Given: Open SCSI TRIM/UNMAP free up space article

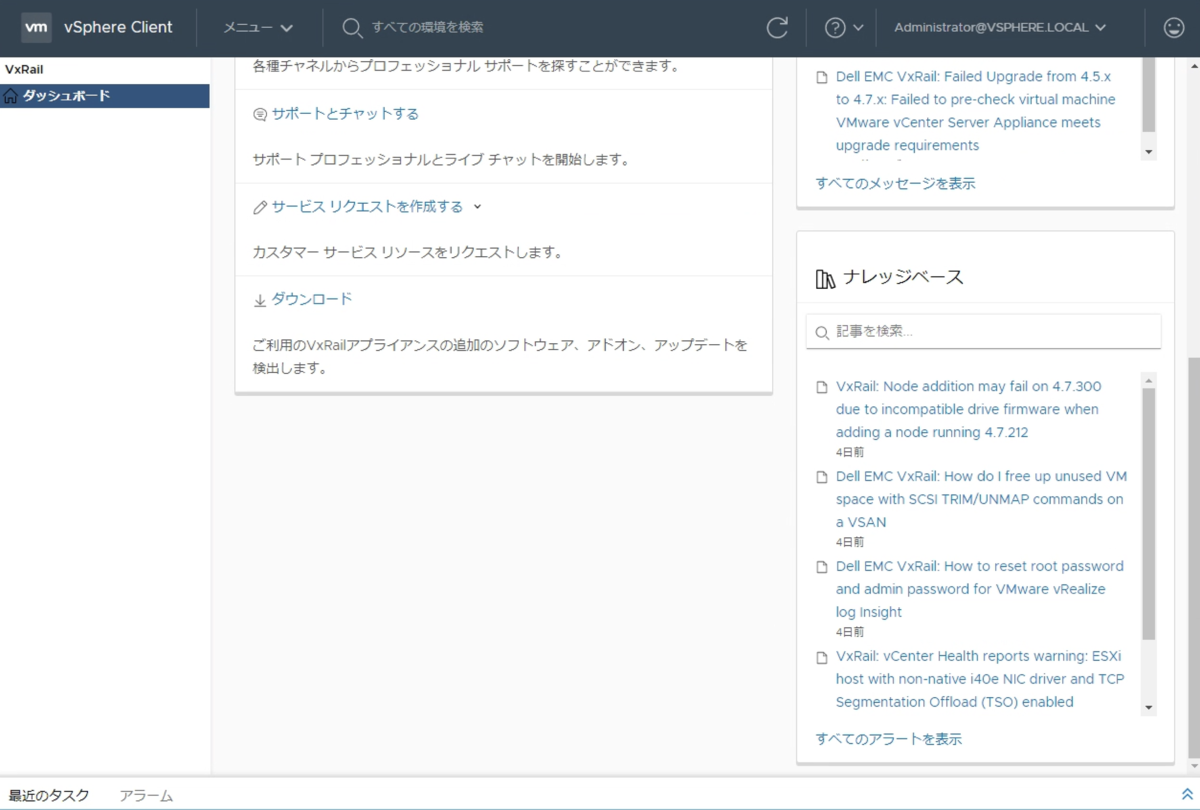Looking at the screenshot, I should [x=981, y=499].
